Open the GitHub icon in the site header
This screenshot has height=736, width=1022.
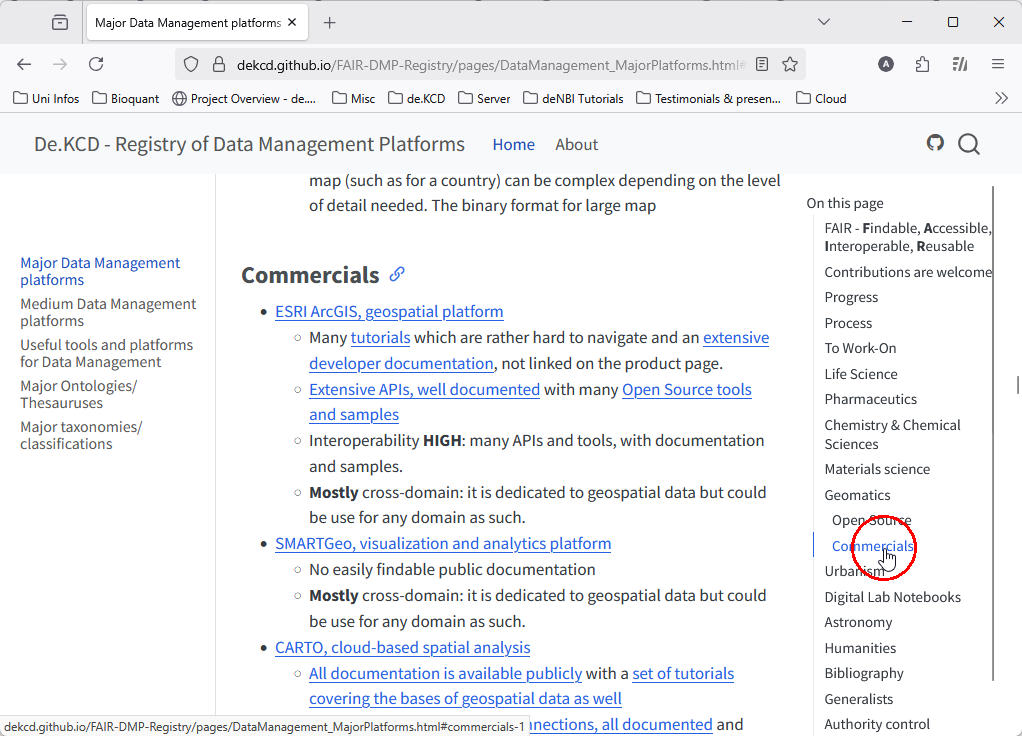[935, 143]
